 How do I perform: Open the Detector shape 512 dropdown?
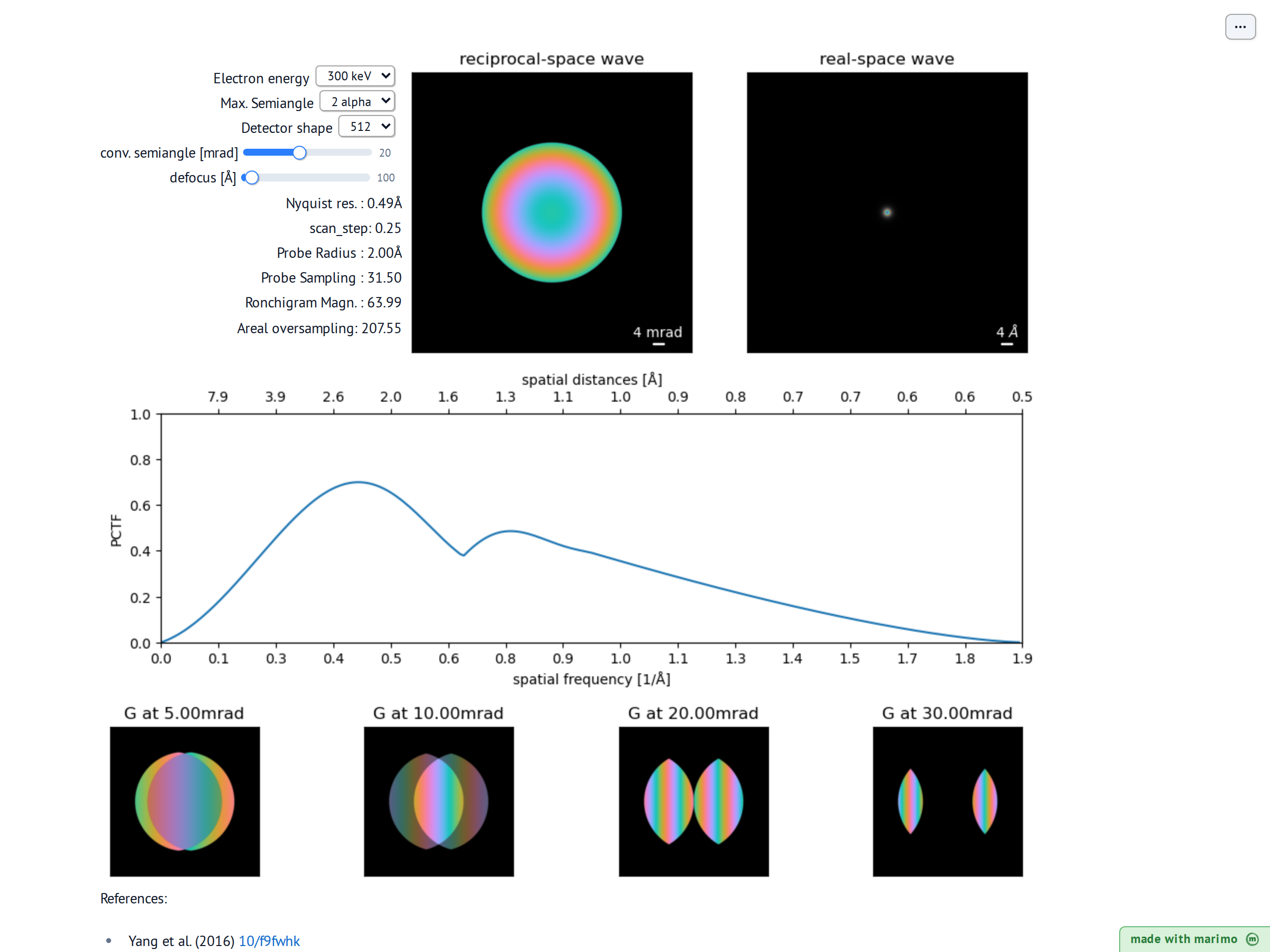pyautogui.click(x=367, y=126)
